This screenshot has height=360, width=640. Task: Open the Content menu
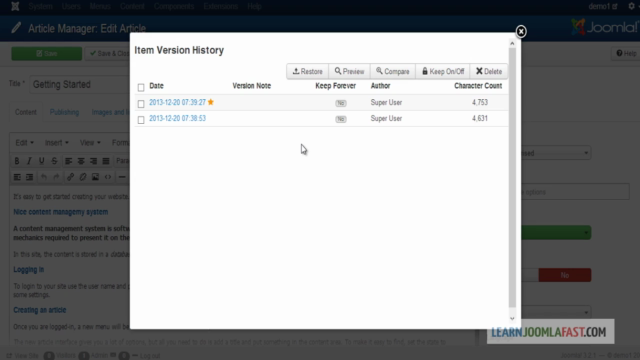(132, 7)
